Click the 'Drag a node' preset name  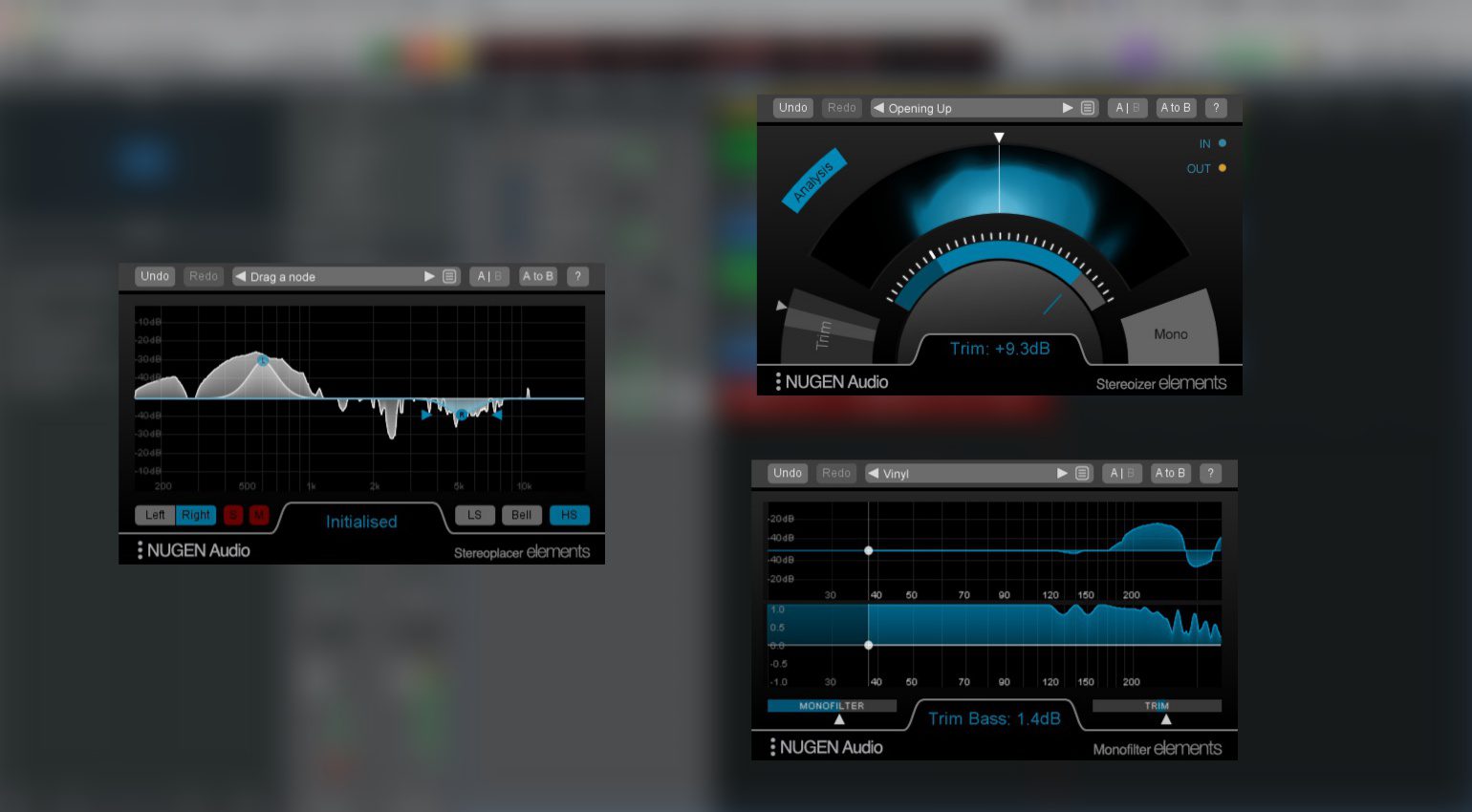283,277
